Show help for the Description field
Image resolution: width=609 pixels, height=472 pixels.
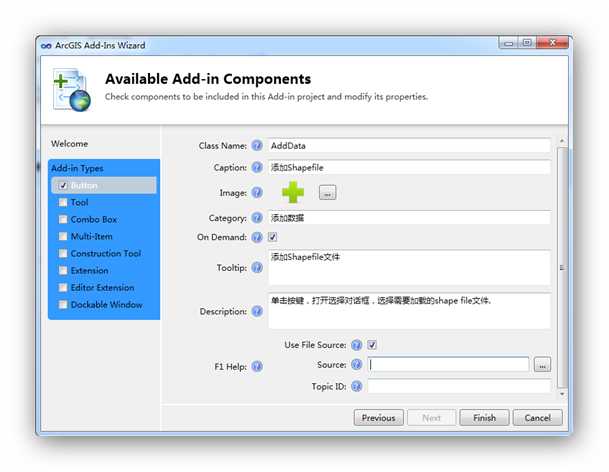pos(257,311)
